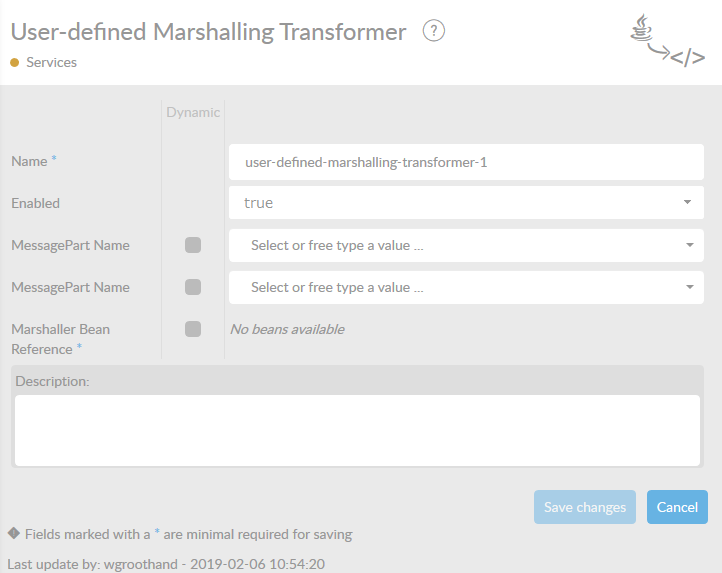Click inside the Description text area
This screenshot has height=573, width=722.
357,430
